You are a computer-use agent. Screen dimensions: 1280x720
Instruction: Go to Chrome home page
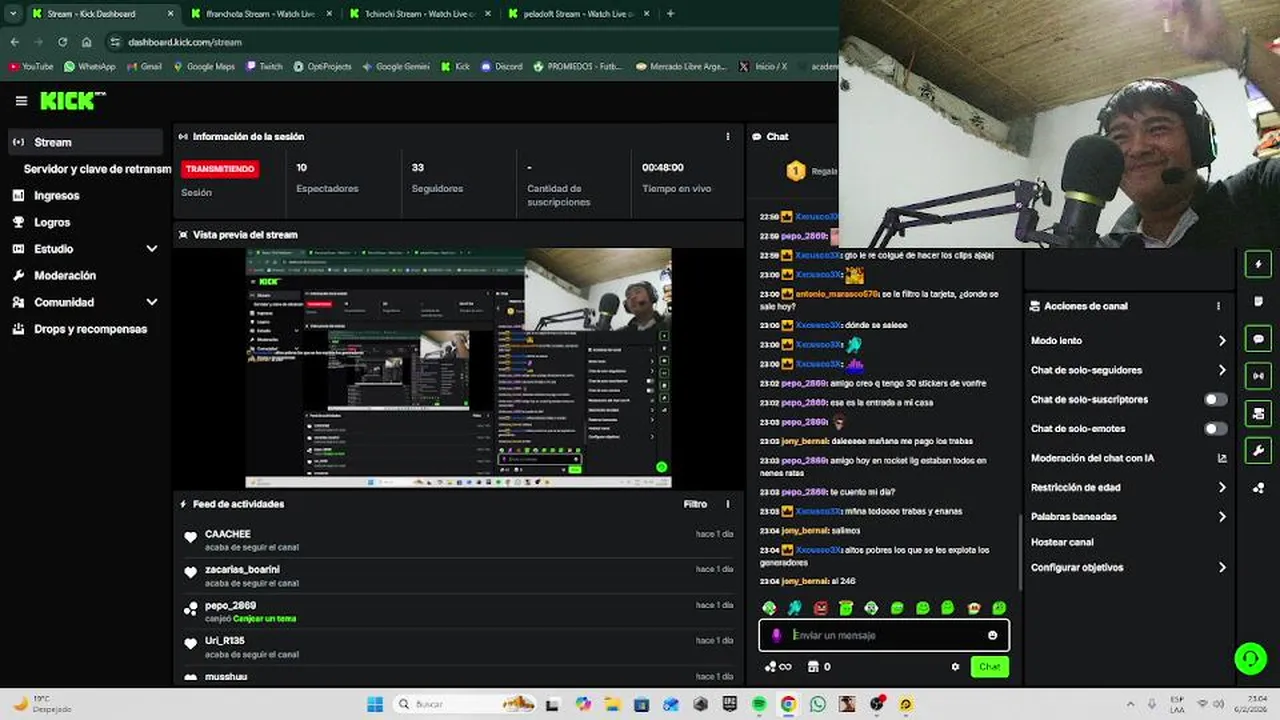click(x=87, y=42)
